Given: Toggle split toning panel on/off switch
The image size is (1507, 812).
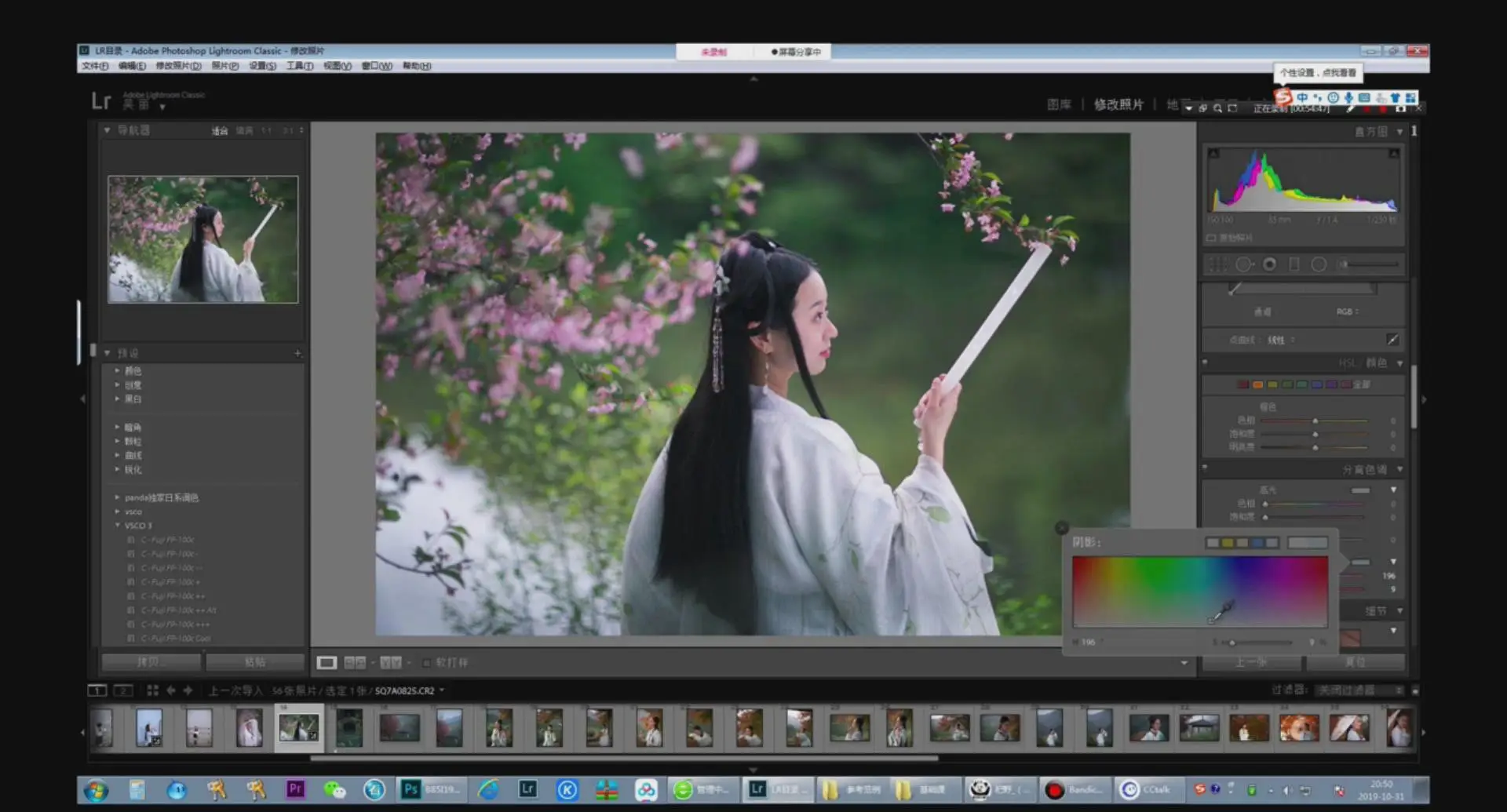Looking at the screenshot, I should click(x=1205, y=468).
